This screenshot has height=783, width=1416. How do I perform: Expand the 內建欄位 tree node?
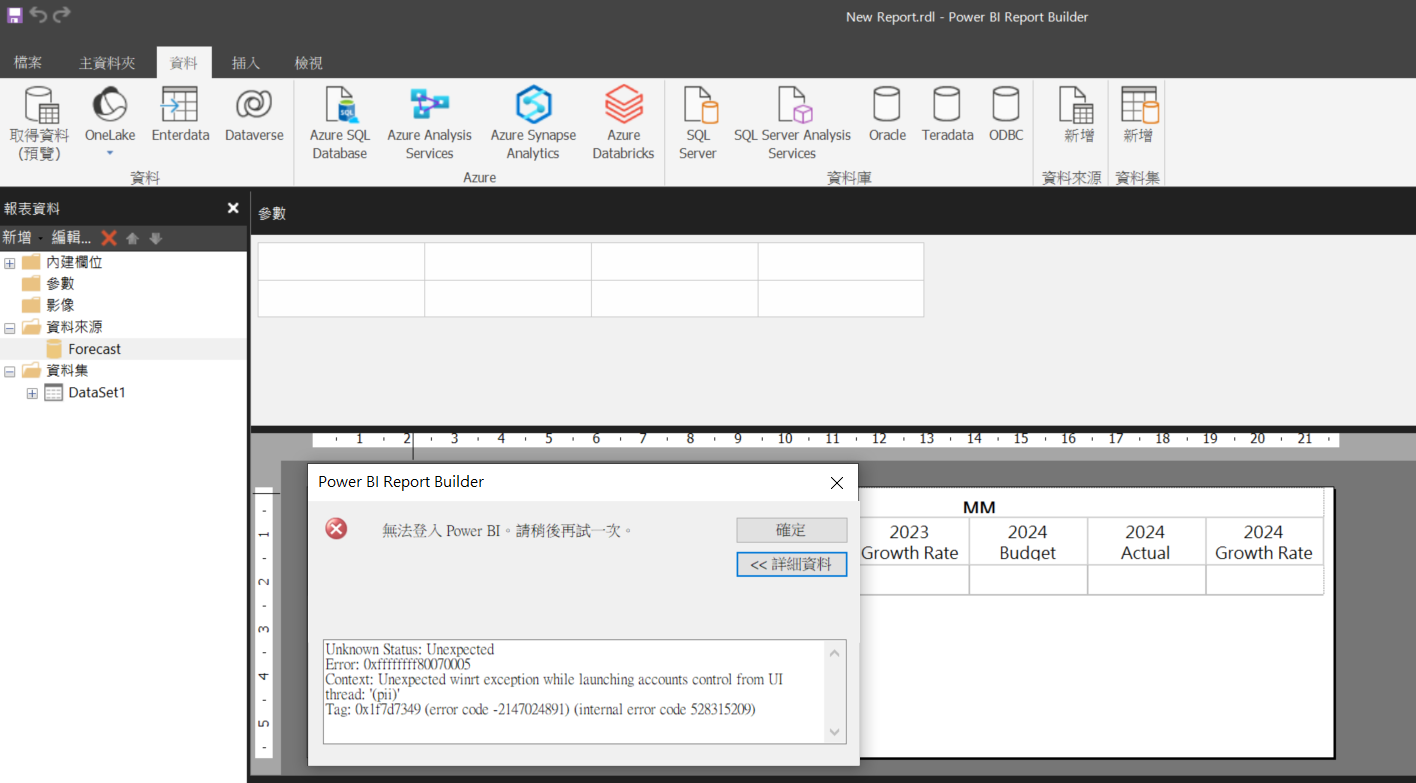(10, 263)
